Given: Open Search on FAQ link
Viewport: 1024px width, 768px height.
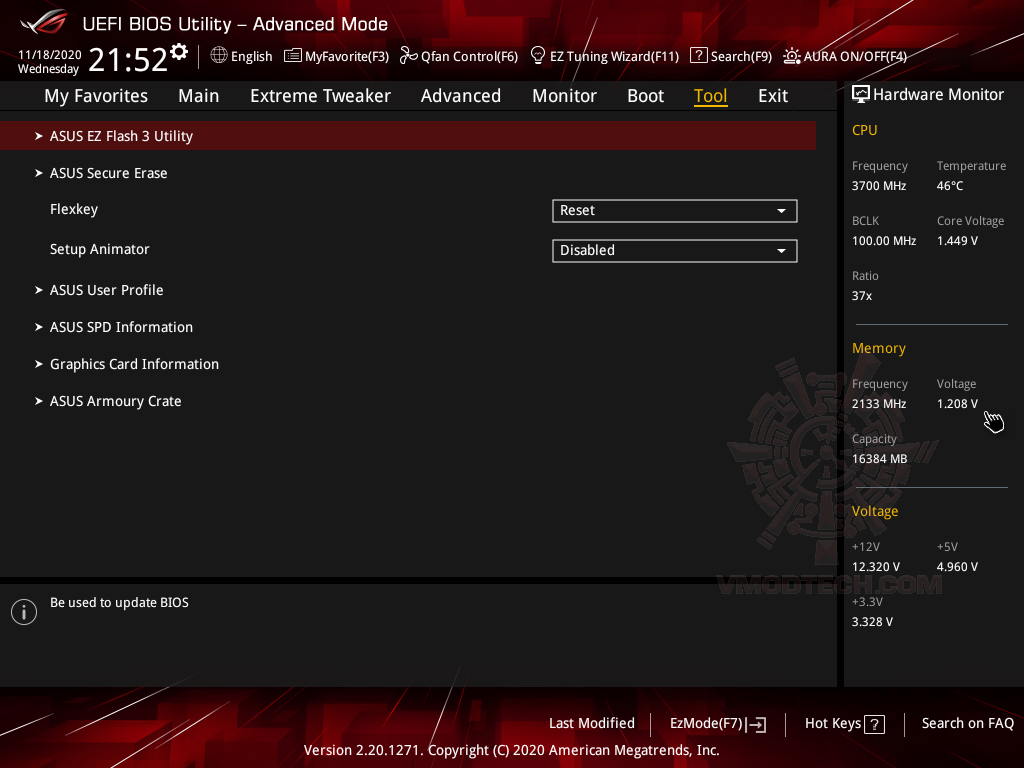Looking at the screenshot, I should 967,724.
